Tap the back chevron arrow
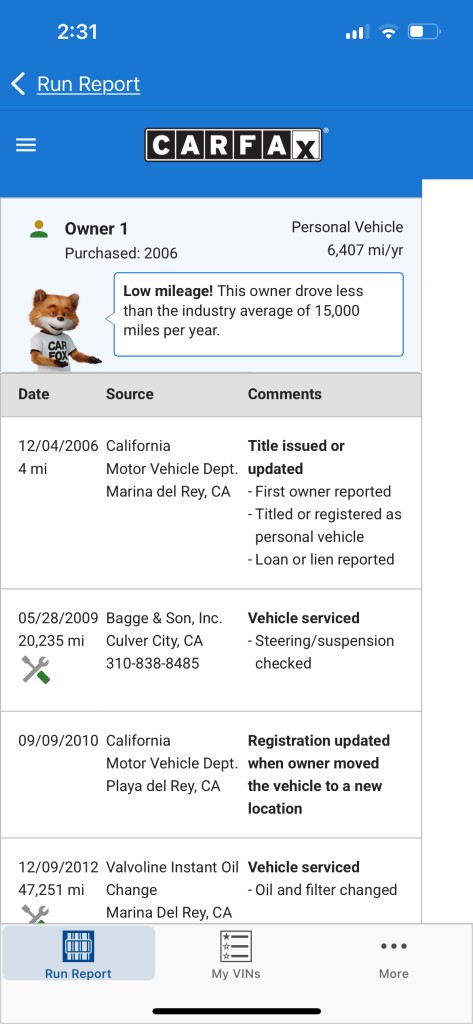Screen dimensions: 473x1024 (18, 84)
